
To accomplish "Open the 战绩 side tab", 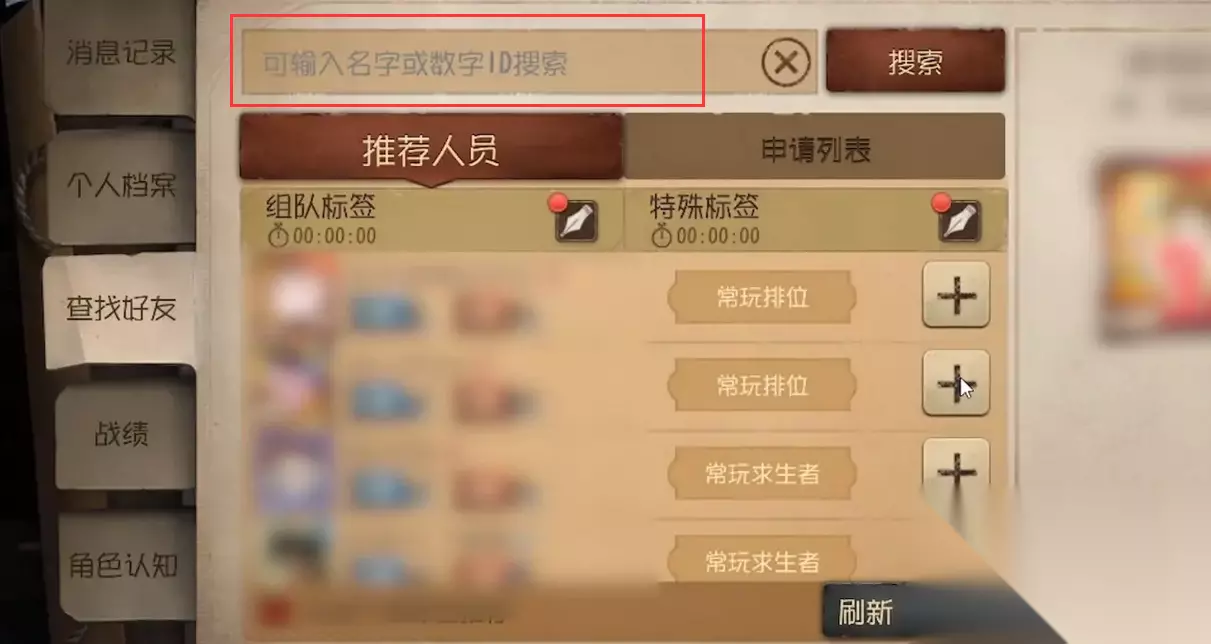I will click(122, 435).
